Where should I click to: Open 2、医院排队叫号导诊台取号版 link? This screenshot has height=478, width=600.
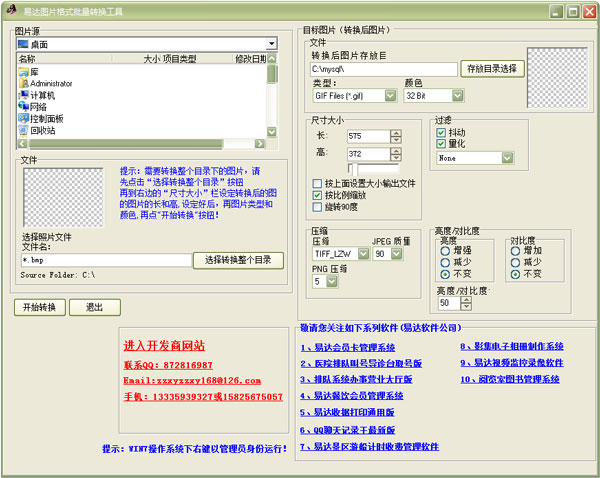pyautogui.click(x=361, y=363)
